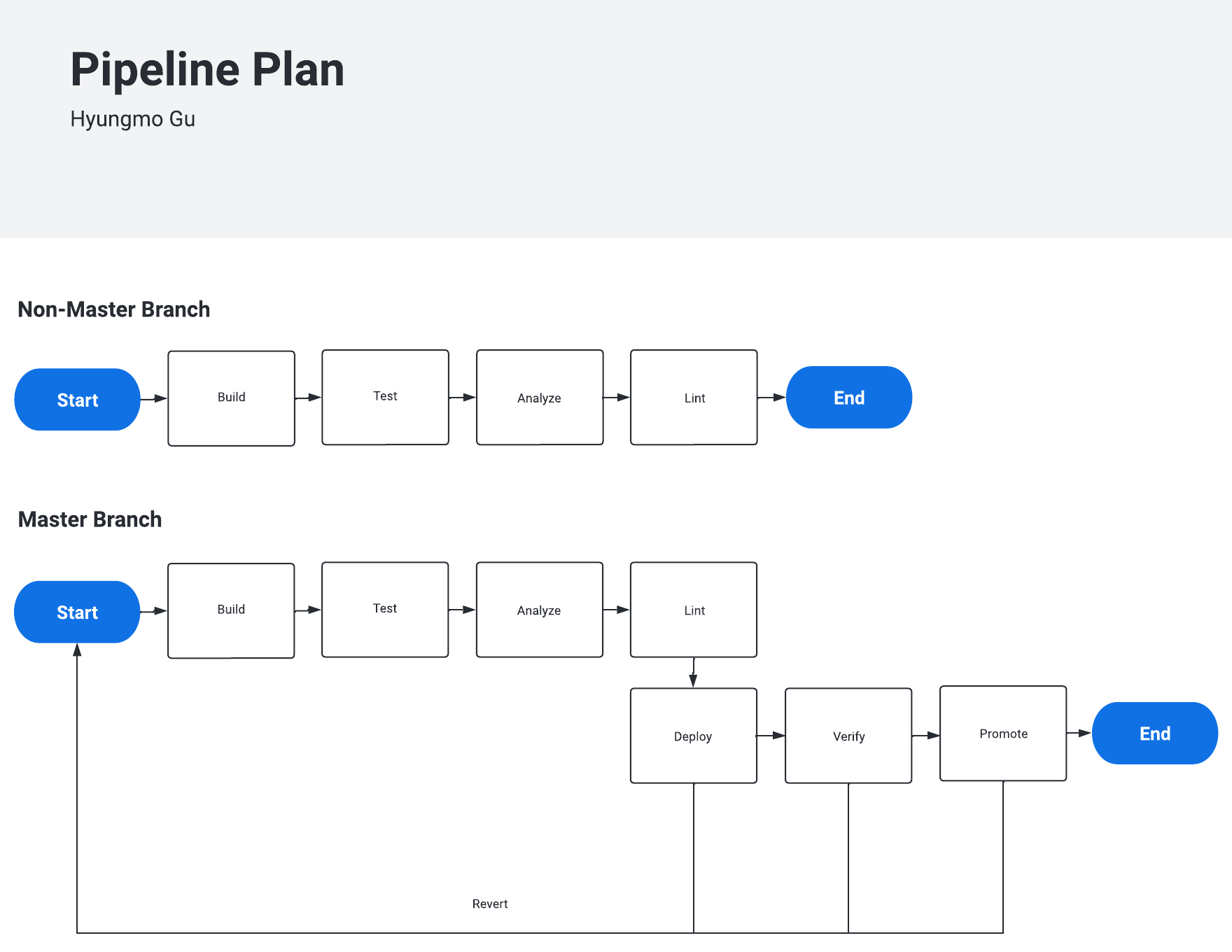
Task: Click the Verify step box
Action: (x=848, y=736)
